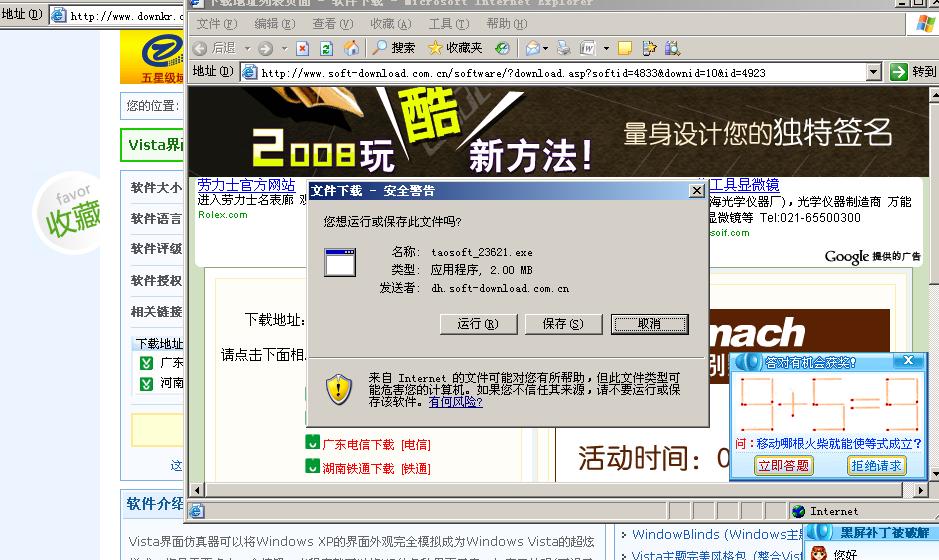Click the background window address field

point(117,16)
